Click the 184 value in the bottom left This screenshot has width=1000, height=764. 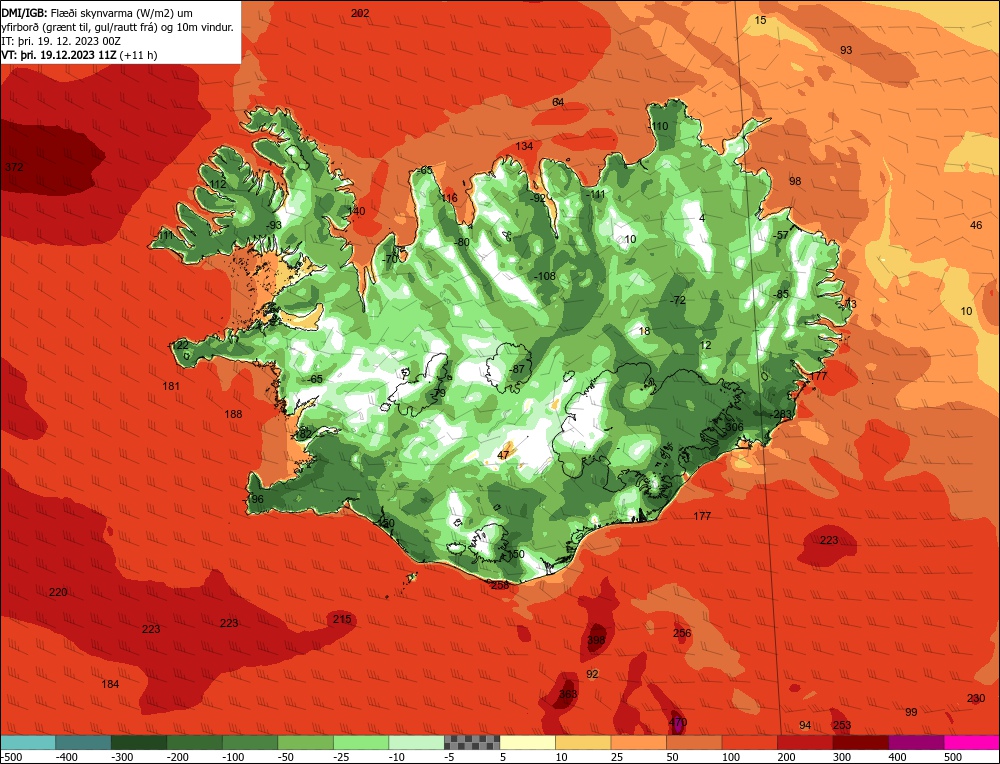tap(110, 684)
